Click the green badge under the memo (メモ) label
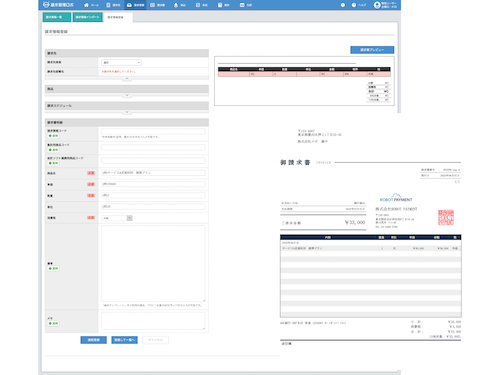 tap(53, 323)
